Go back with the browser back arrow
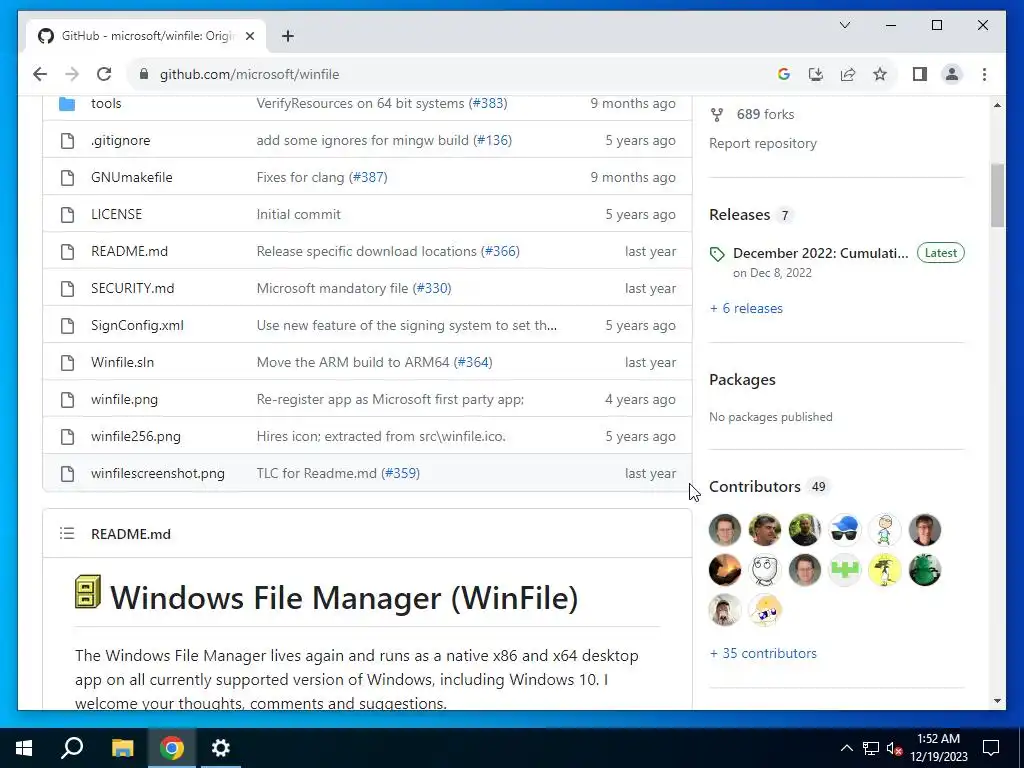The width and height of the screenshot is (1024, 768). (40, 74)
